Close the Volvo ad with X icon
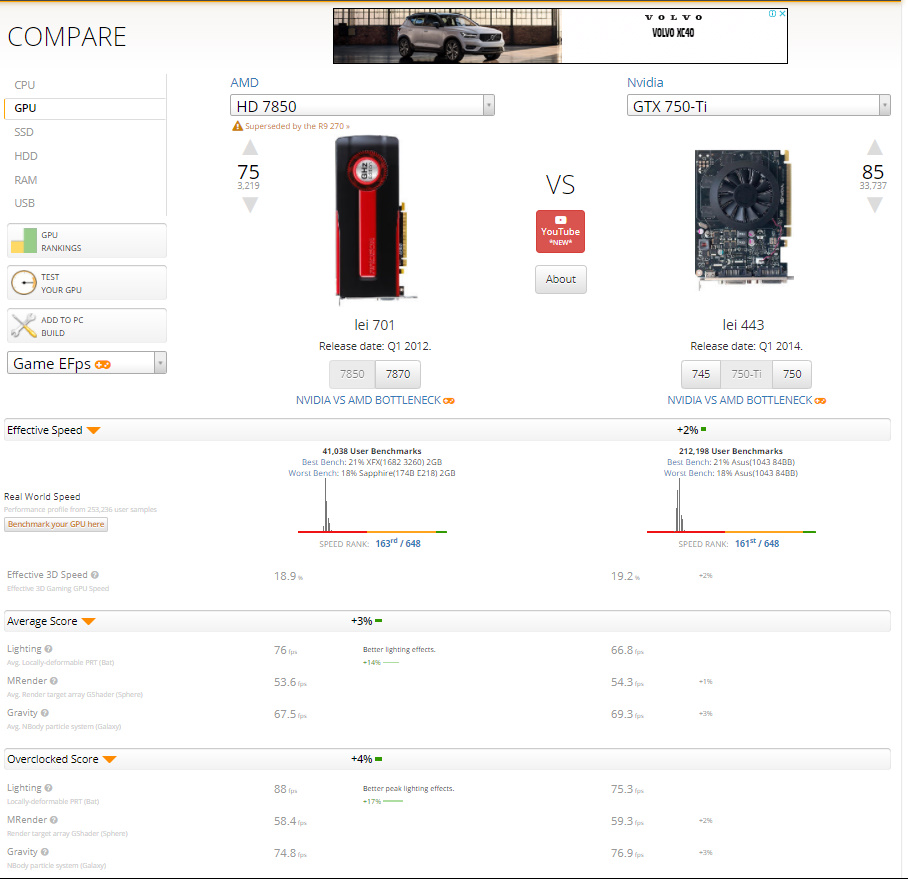This screenshot has width=908, height=879. (x=782, y=13)
